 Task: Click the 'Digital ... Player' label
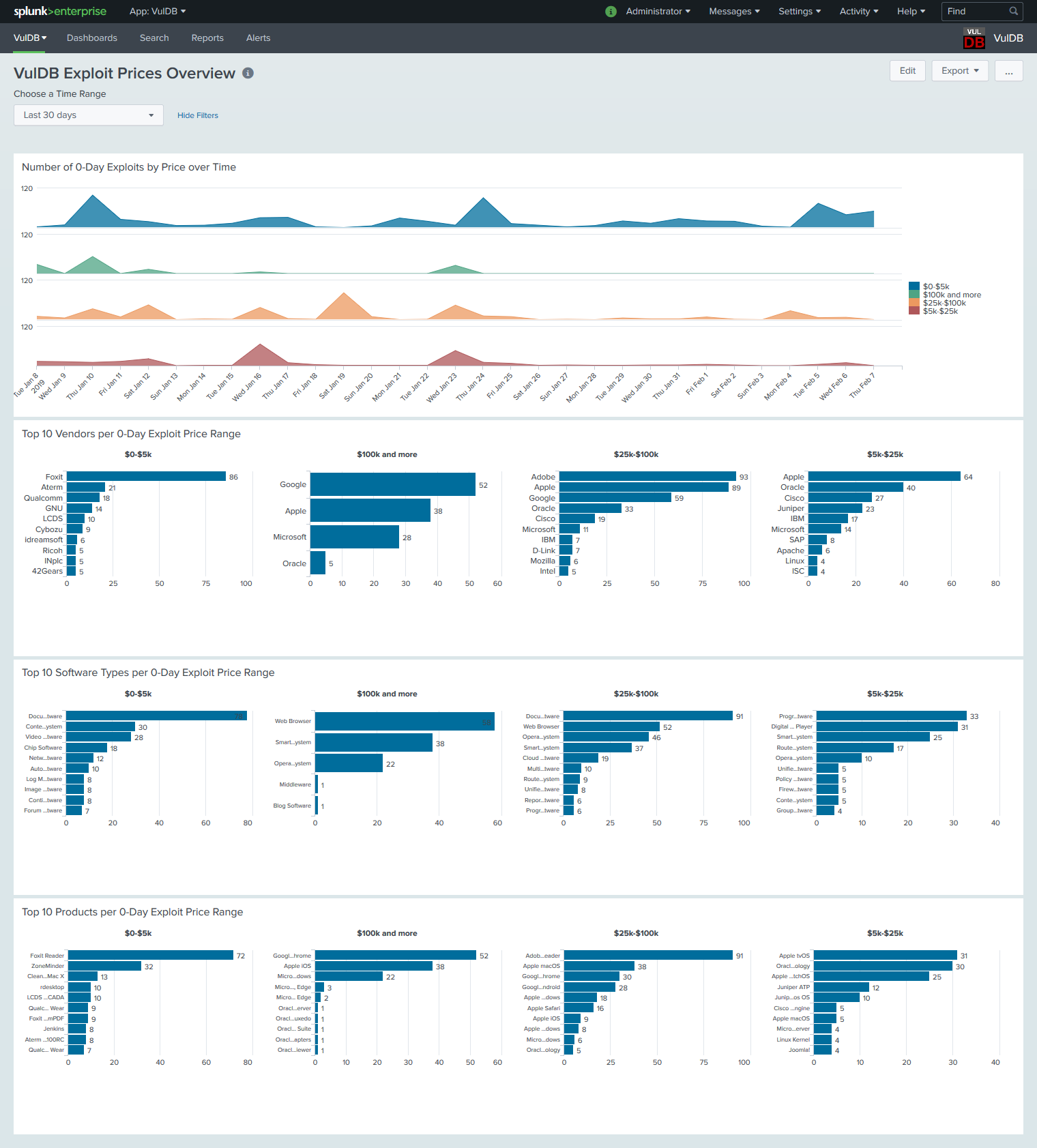(792, 726)
